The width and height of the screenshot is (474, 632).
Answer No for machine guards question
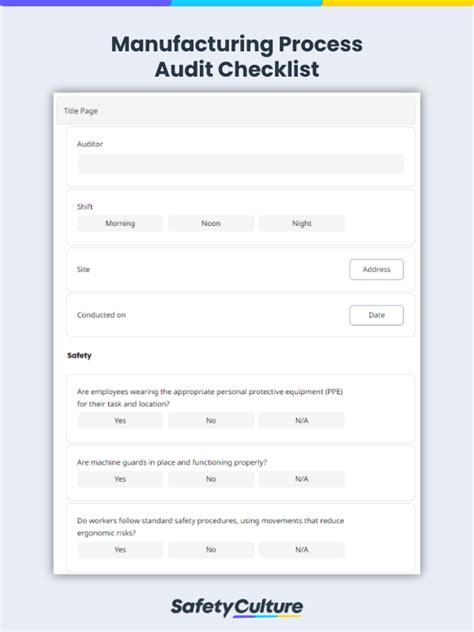coord(211,479)
